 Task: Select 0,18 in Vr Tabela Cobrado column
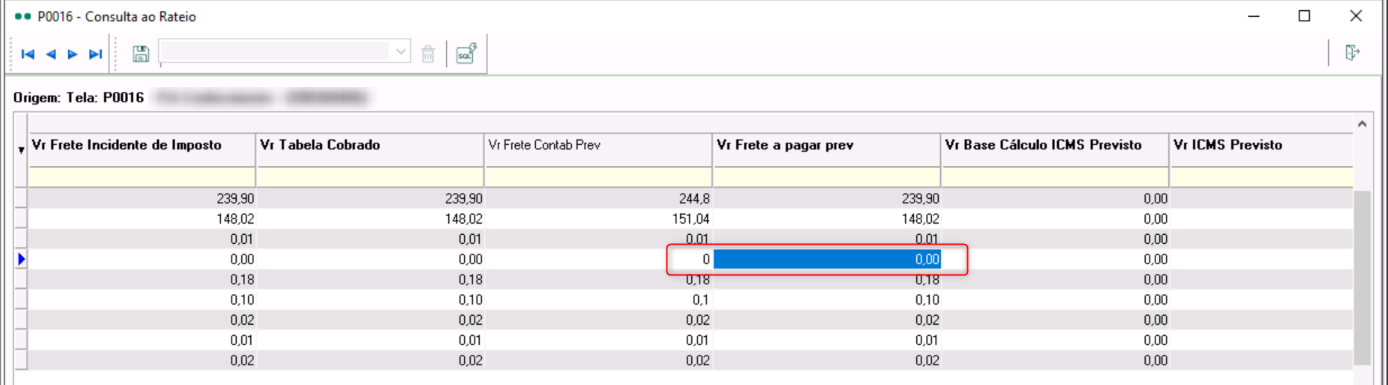370,279
